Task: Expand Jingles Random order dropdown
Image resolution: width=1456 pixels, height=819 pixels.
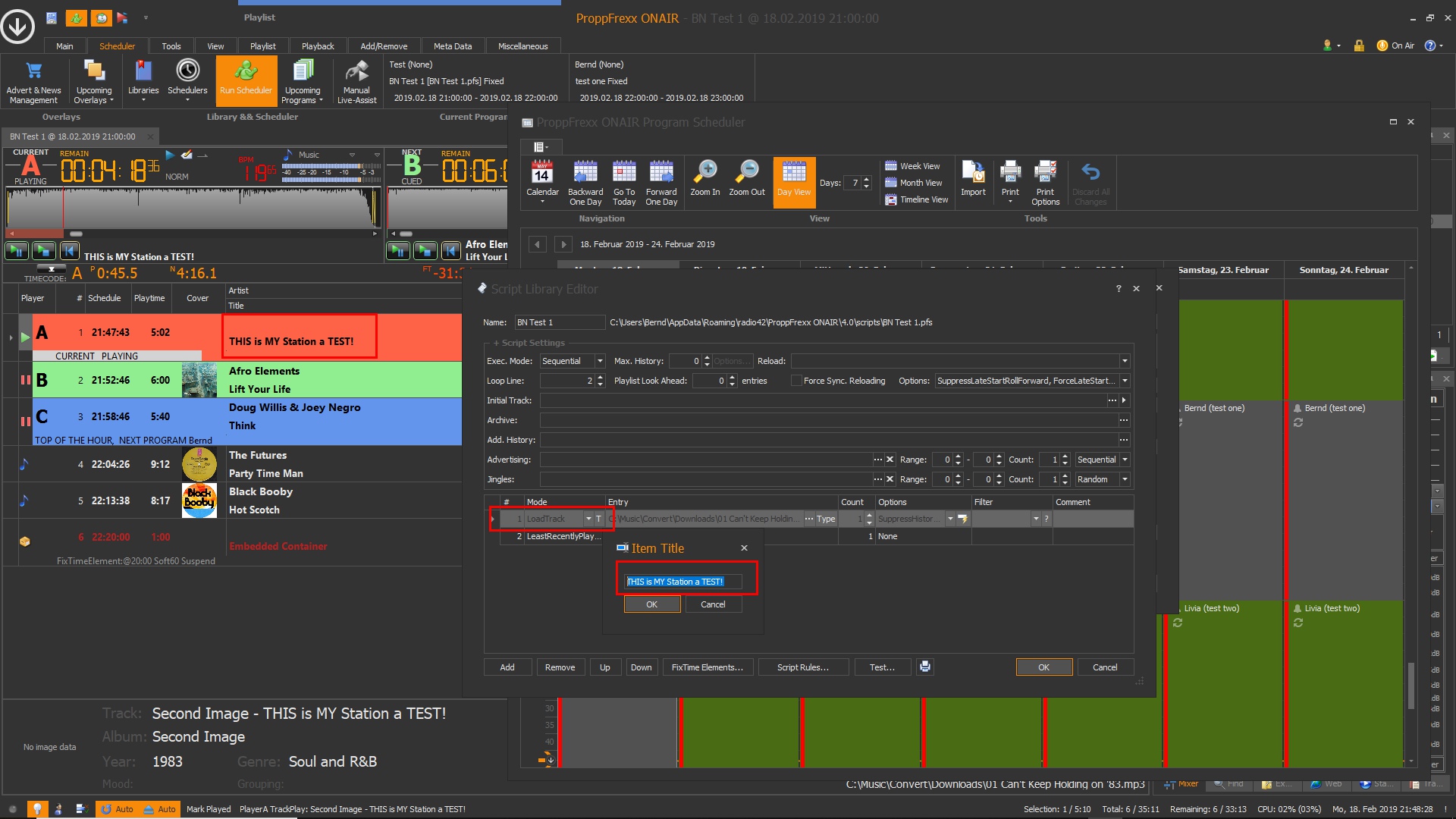Action: pos(1125,479)
